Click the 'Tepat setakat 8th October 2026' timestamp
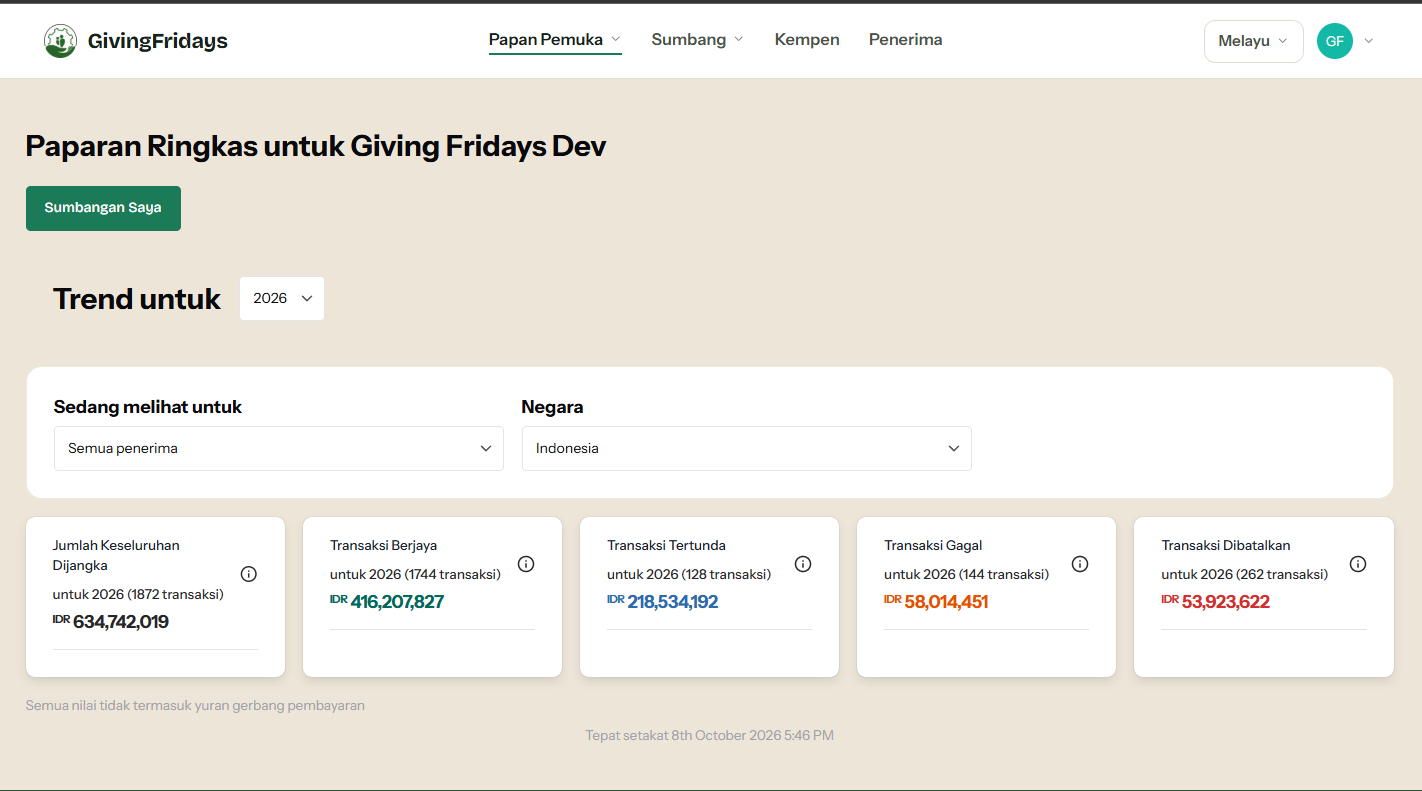The width and height of the screenshot is (1422, 791). 710,735
